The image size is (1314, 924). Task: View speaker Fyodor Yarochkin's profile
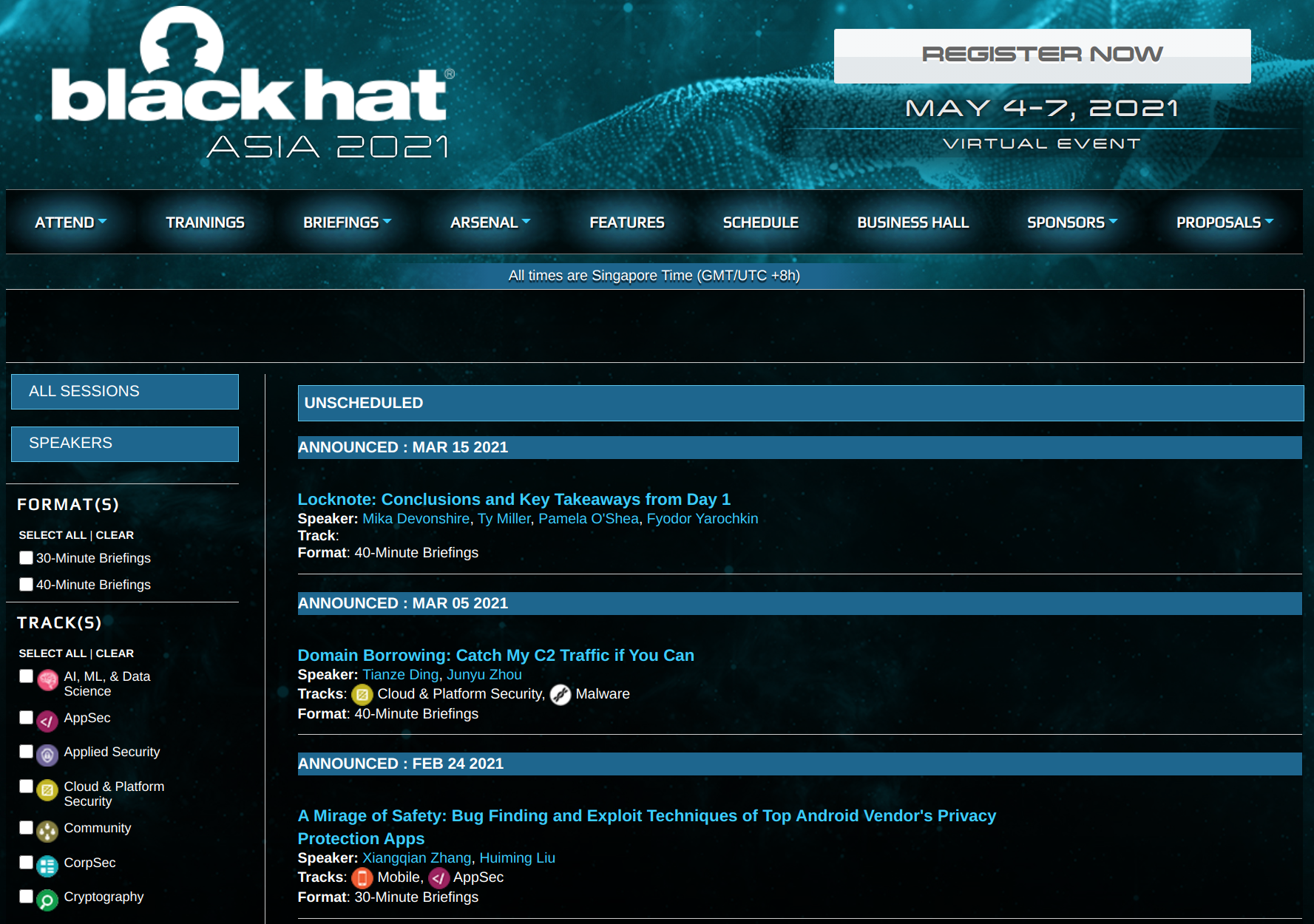coord(702,519)
